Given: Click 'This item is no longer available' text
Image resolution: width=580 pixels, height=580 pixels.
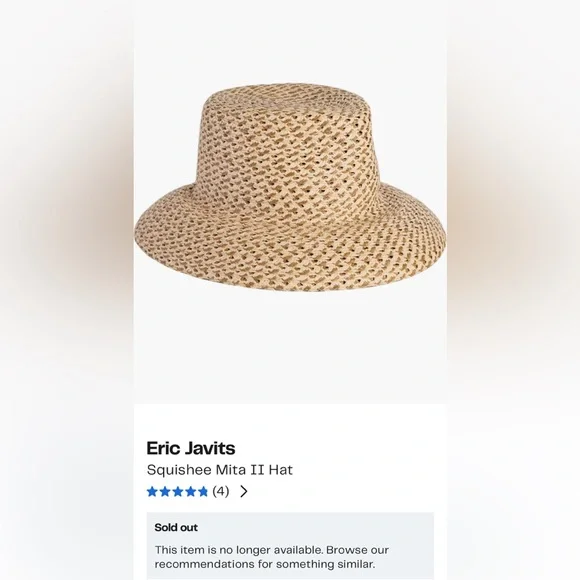Looking at the screenshot, I should coord(239,550).
